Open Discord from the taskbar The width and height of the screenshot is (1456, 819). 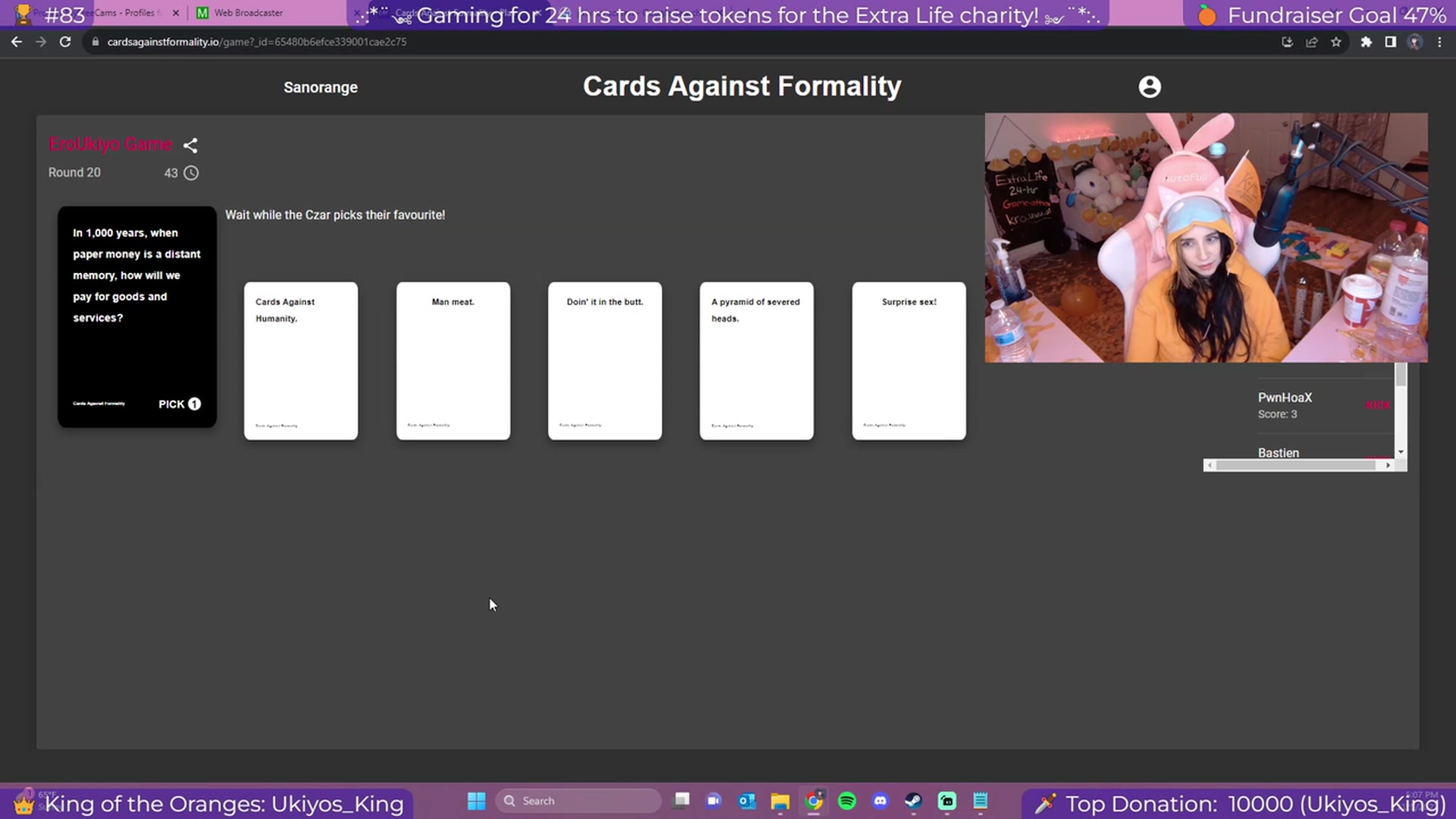(x=880, y=801)
